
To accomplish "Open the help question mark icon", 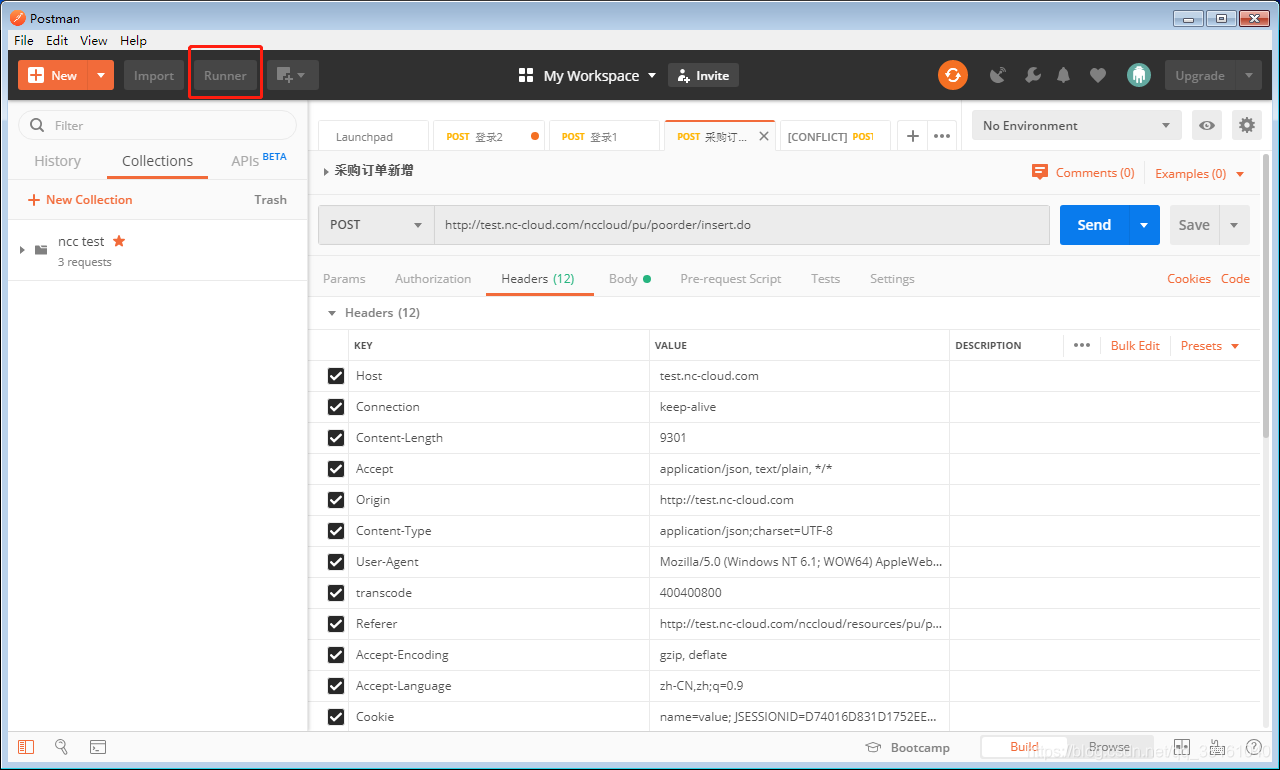I will tap(1252, 747).
